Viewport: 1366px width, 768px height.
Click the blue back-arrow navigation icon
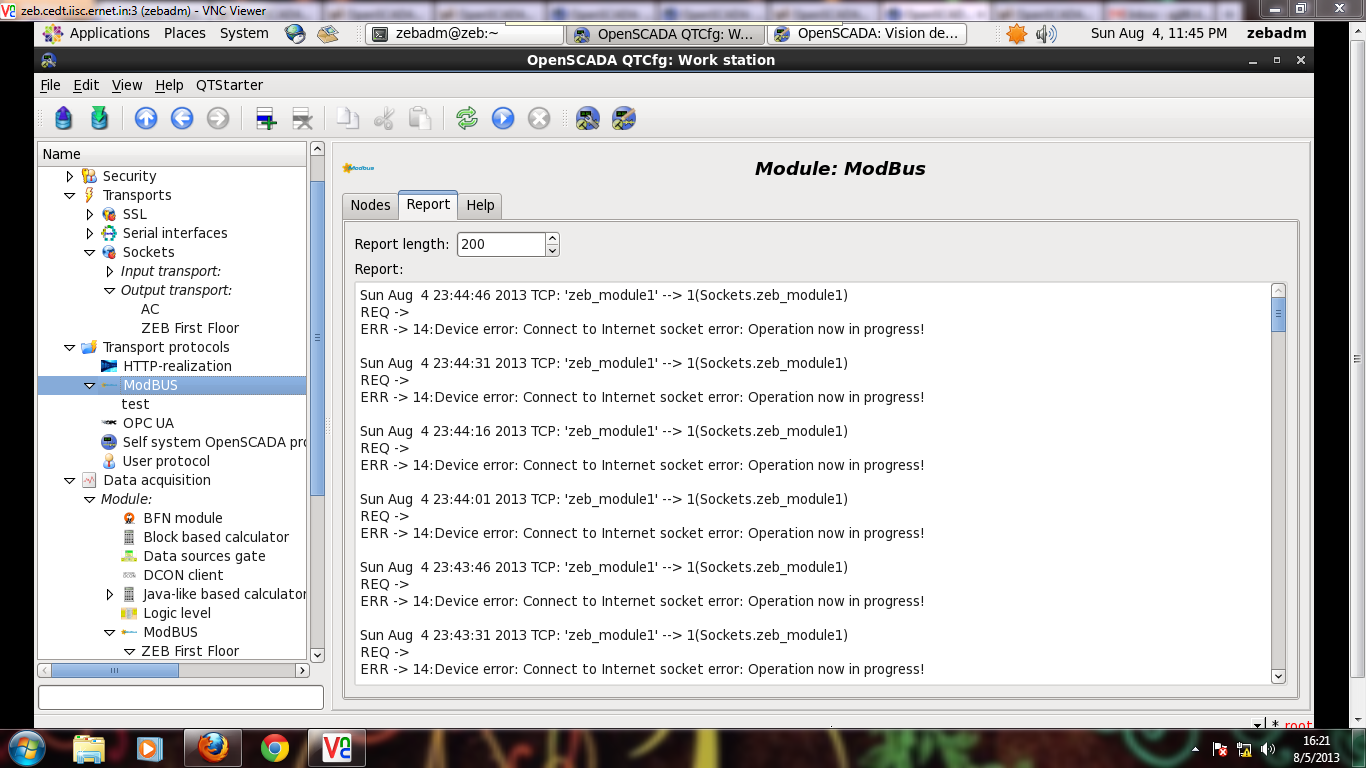pyautogui.click(x=182, y=119)
